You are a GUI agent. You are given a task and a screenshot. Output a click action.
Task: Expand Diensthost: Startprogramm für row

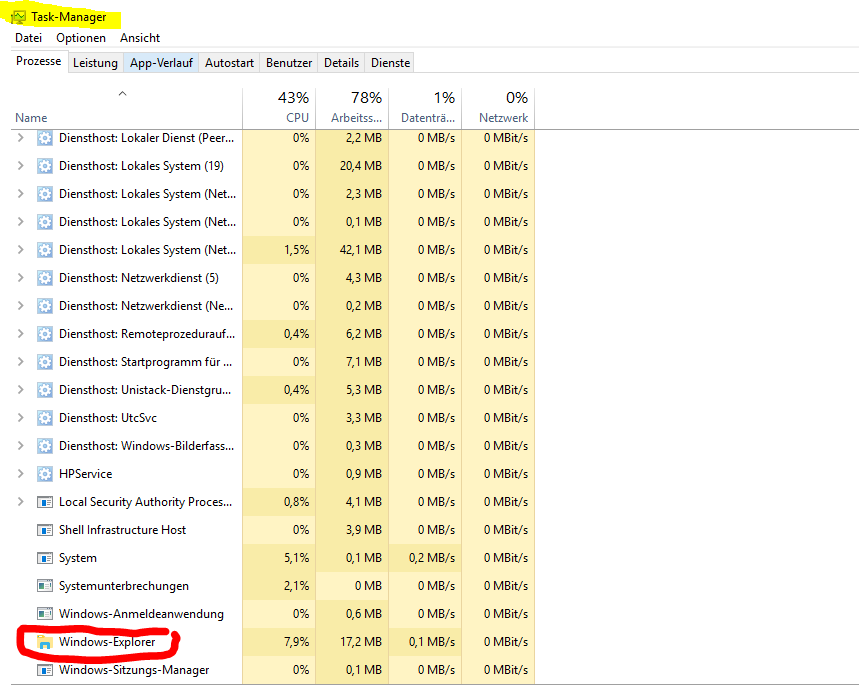[20, 361]
